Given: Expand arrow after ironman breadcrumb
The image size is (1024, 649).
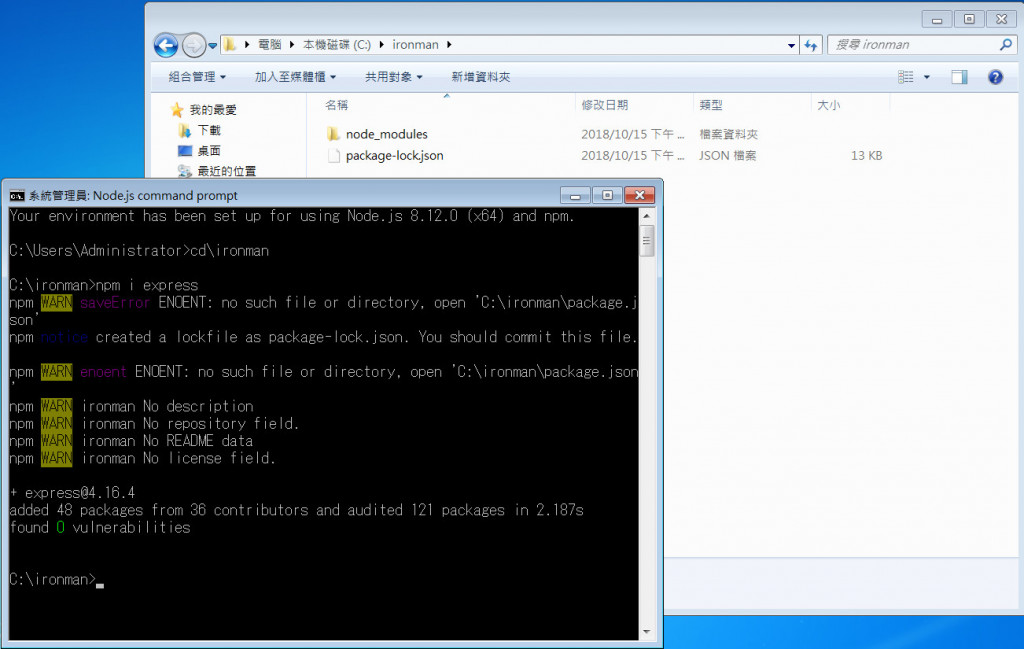Looking at the screenshot, I should [449, 44].
